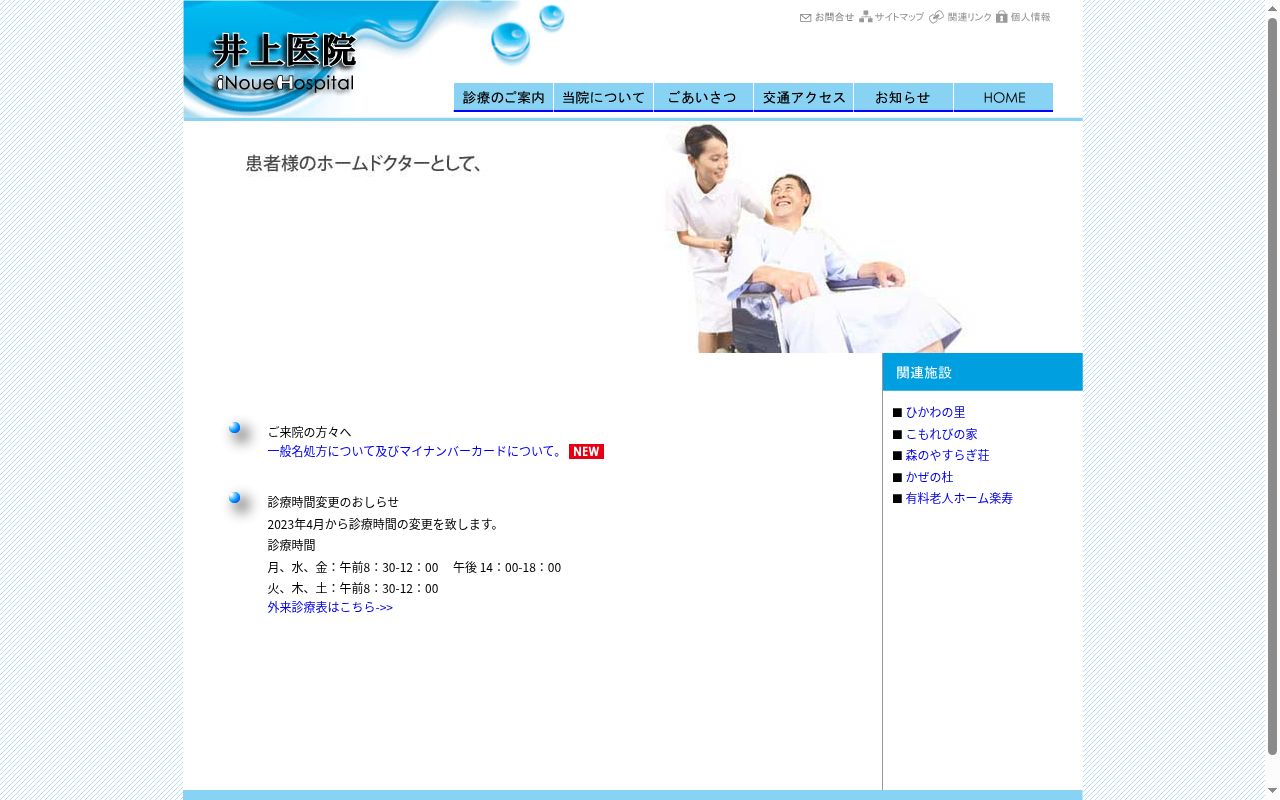Open the 一般名処方について及びマイナンバーカード link
Viewport: 1280px width, 800px height.
click(x=415, y=451)
